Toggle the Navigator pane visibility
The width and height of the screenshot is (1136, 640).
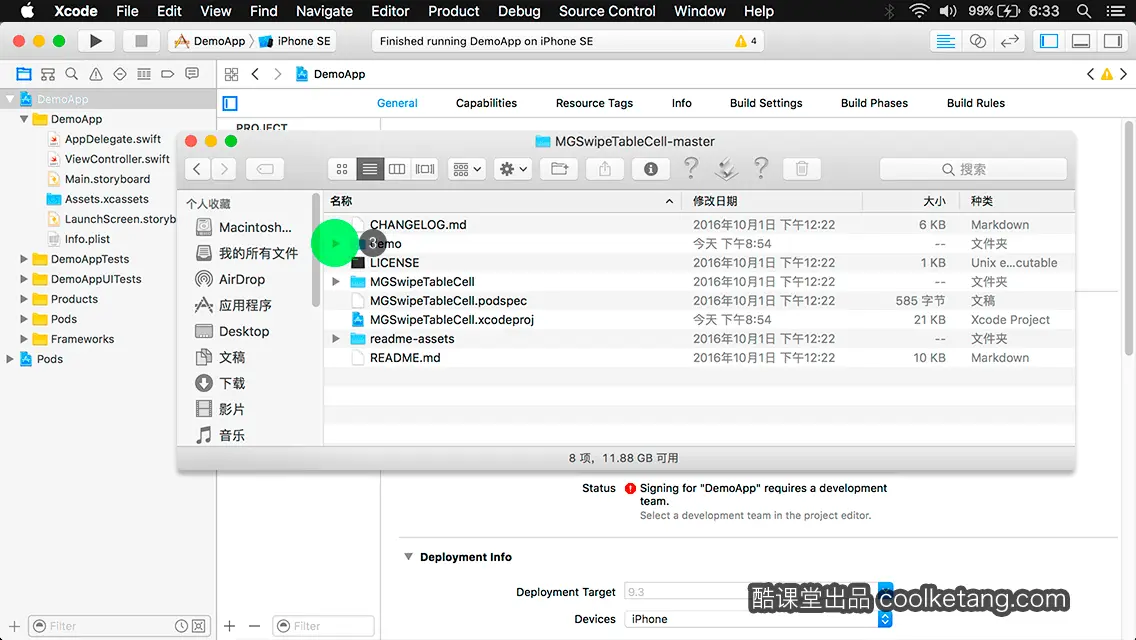click(1049, 41)
